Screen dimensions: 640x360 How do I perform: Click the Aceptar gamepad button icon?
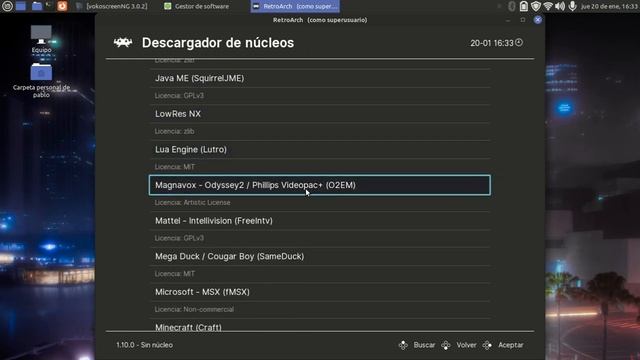[x=487, y=345]
